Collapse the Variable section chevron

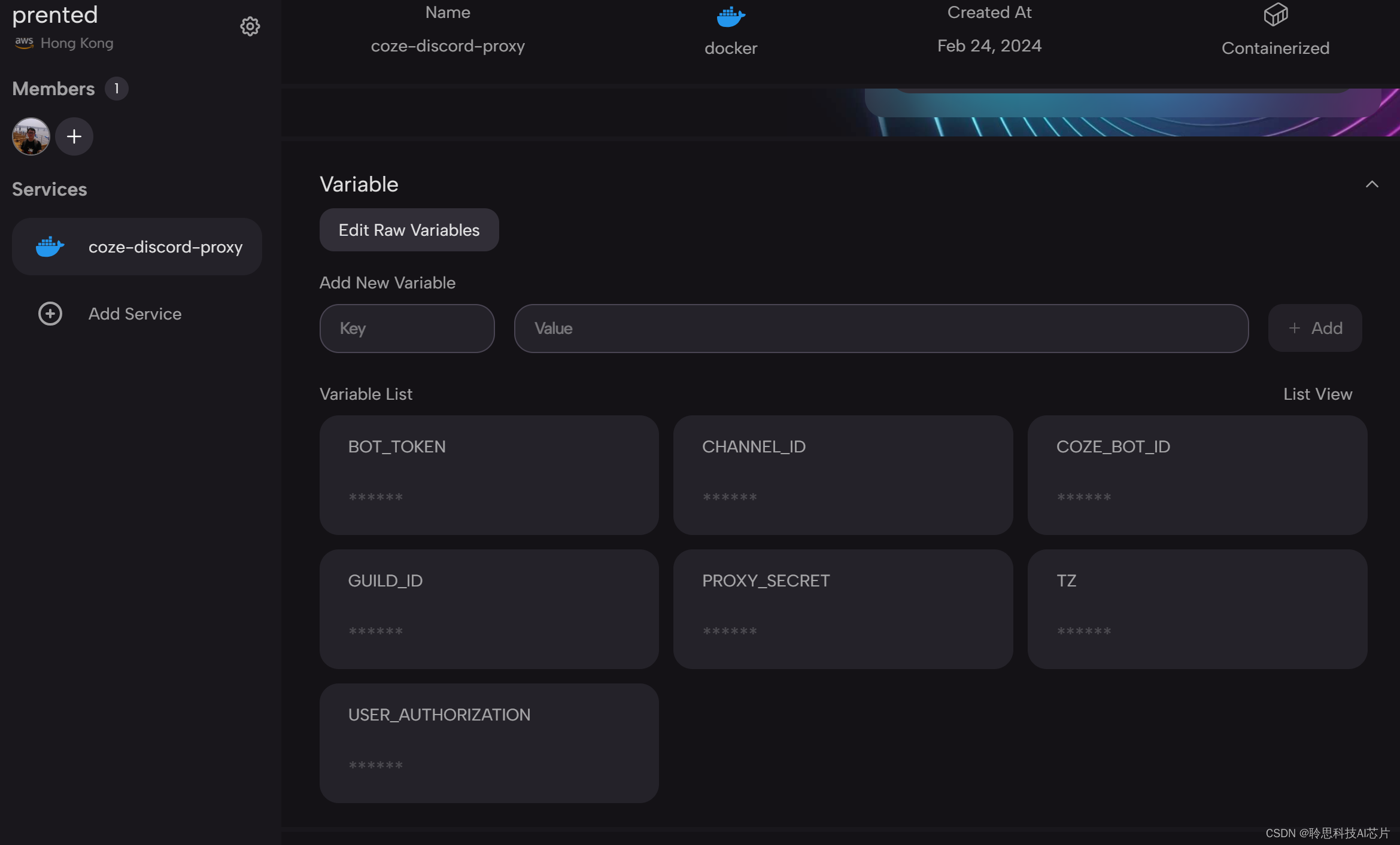point(1371,184)
